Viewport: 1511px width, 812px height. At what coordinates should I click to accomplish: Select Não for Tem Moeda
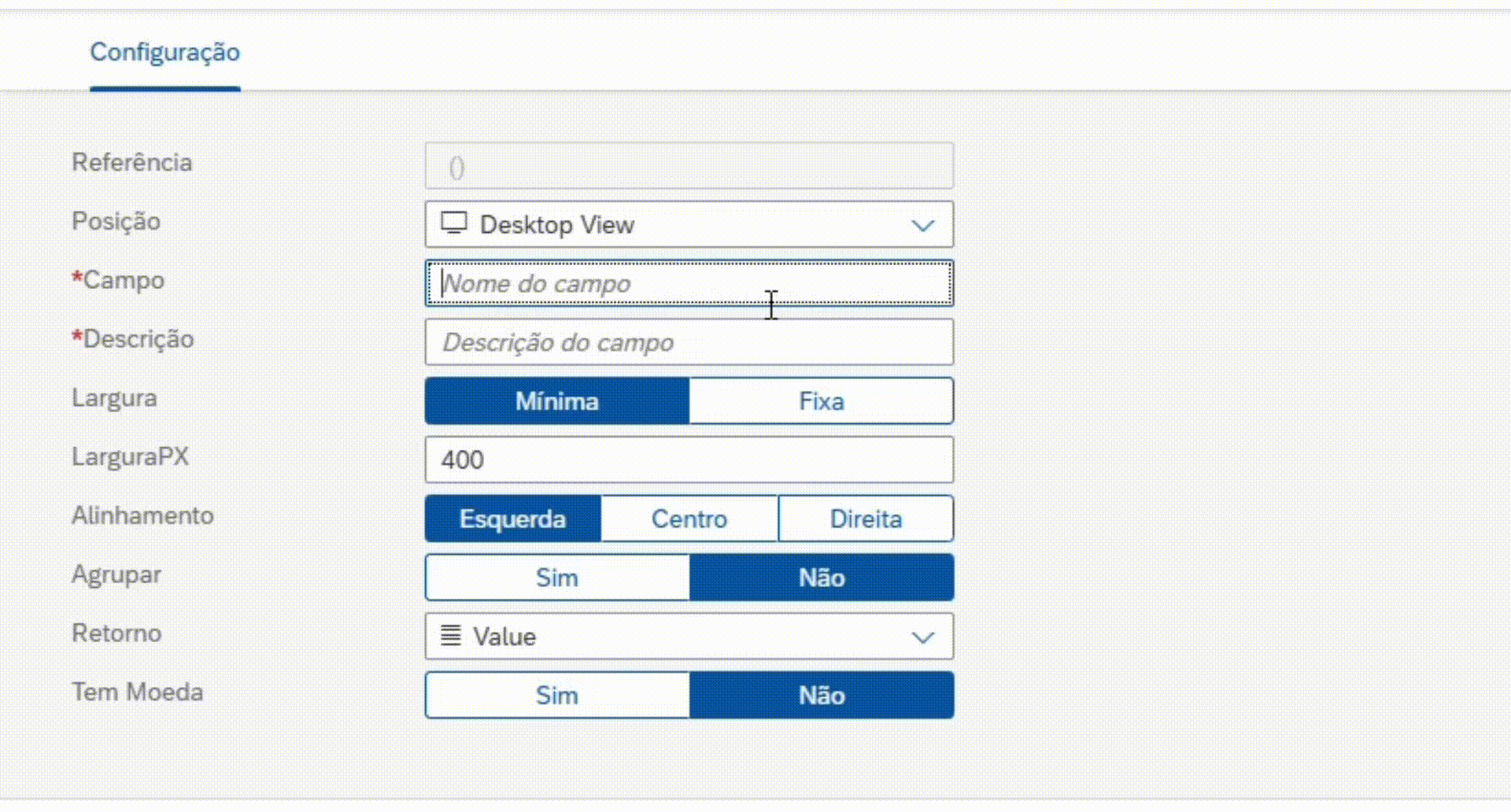click(821, 695)
